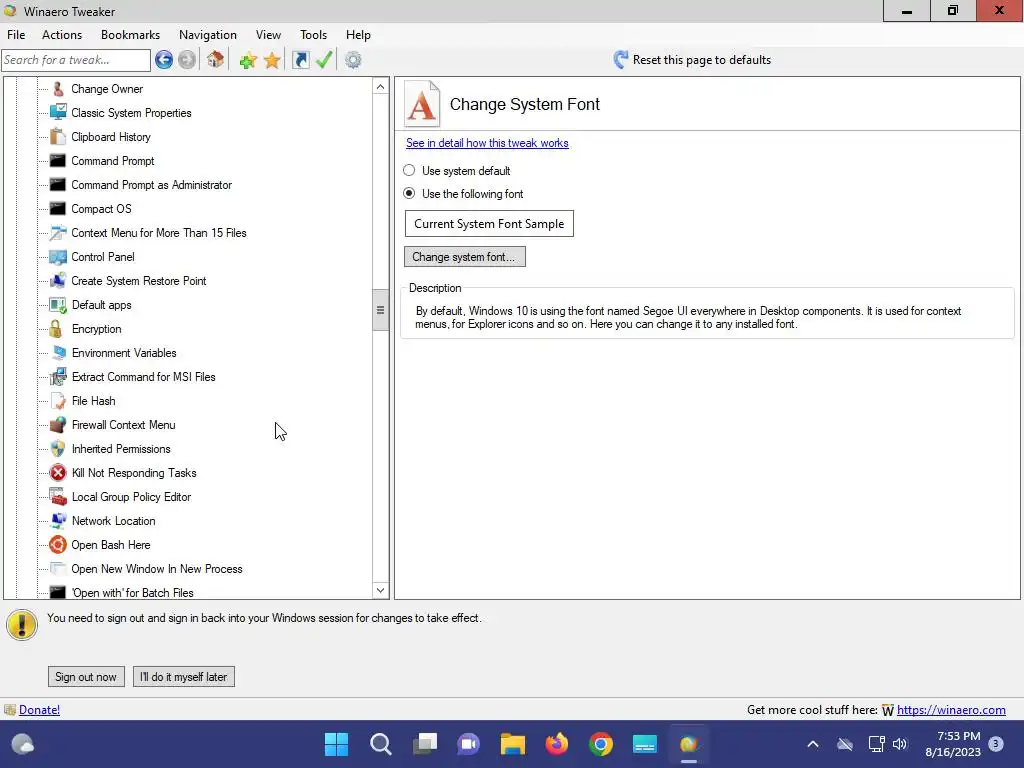Click the Current System Font Sample box
The width and height of the screenshot is (1024, 768).
coord(489,223)
